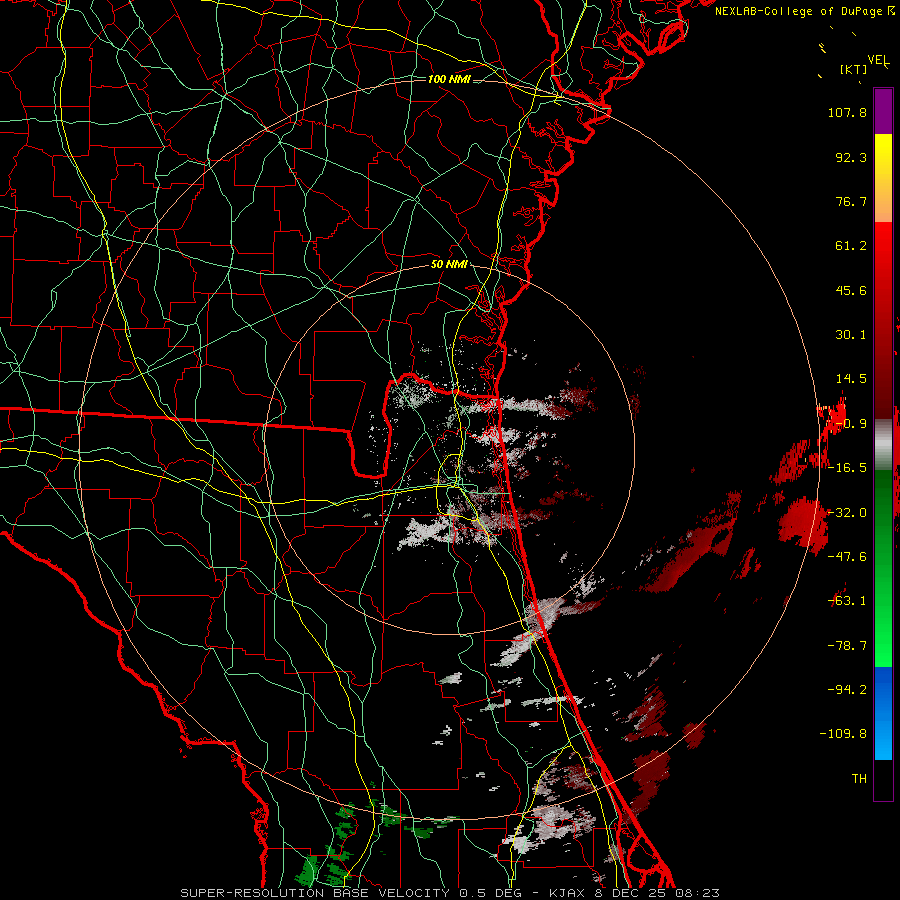This screenshot has height=900, width=900.
Task: Select the -109.8 legend value
Action: click(x=843, y=734)
